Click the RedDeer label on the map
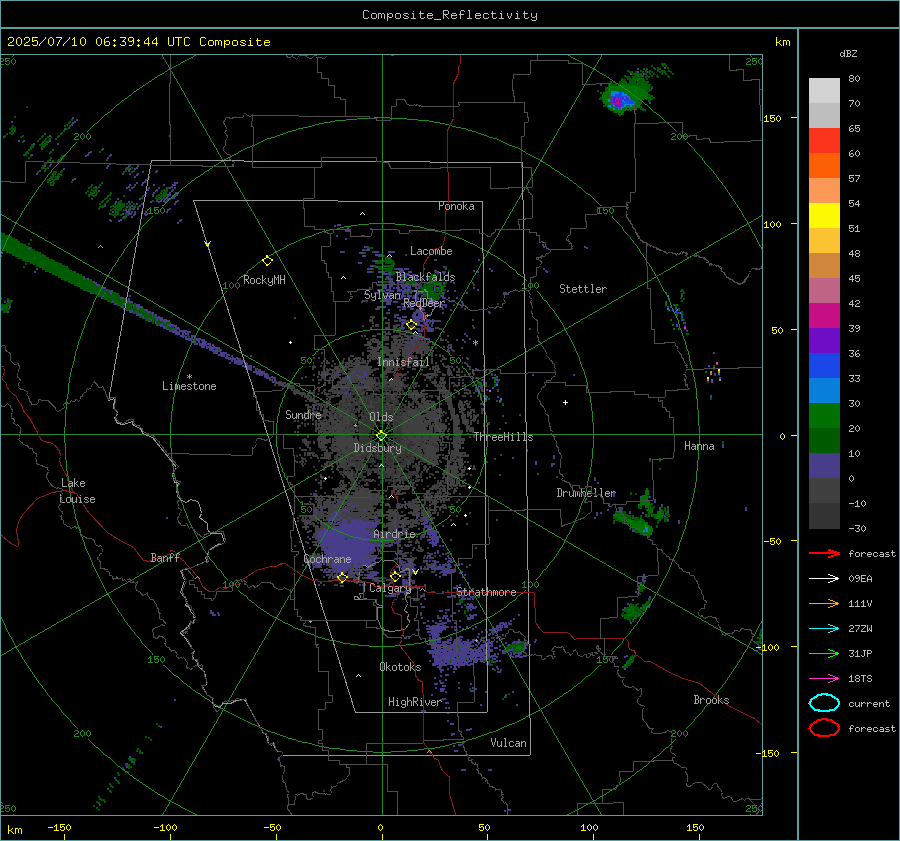 [424, 303]
